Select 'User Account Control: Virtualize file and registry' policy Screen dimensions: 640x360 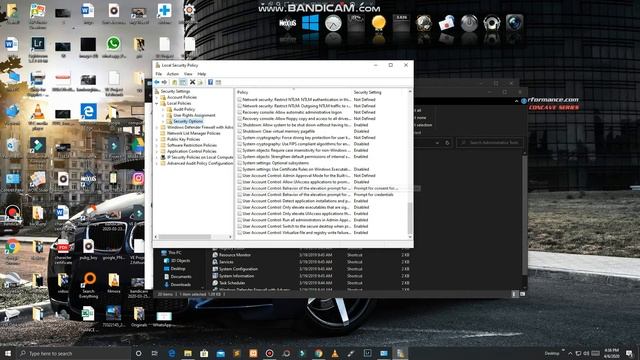coord(296,233)
